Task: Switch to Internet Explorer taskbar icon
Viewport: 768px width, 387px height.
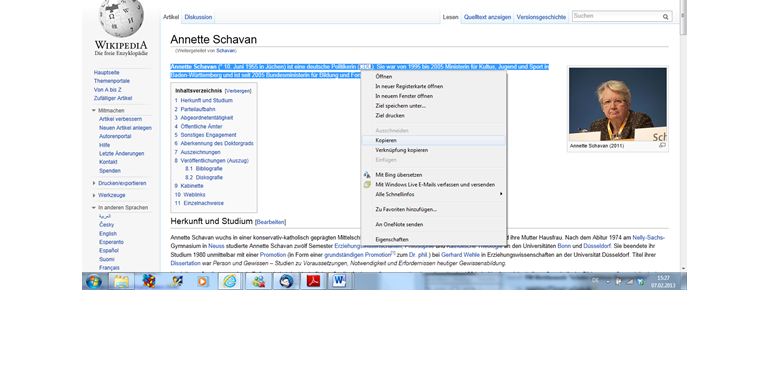Action: tap(230, 281)
